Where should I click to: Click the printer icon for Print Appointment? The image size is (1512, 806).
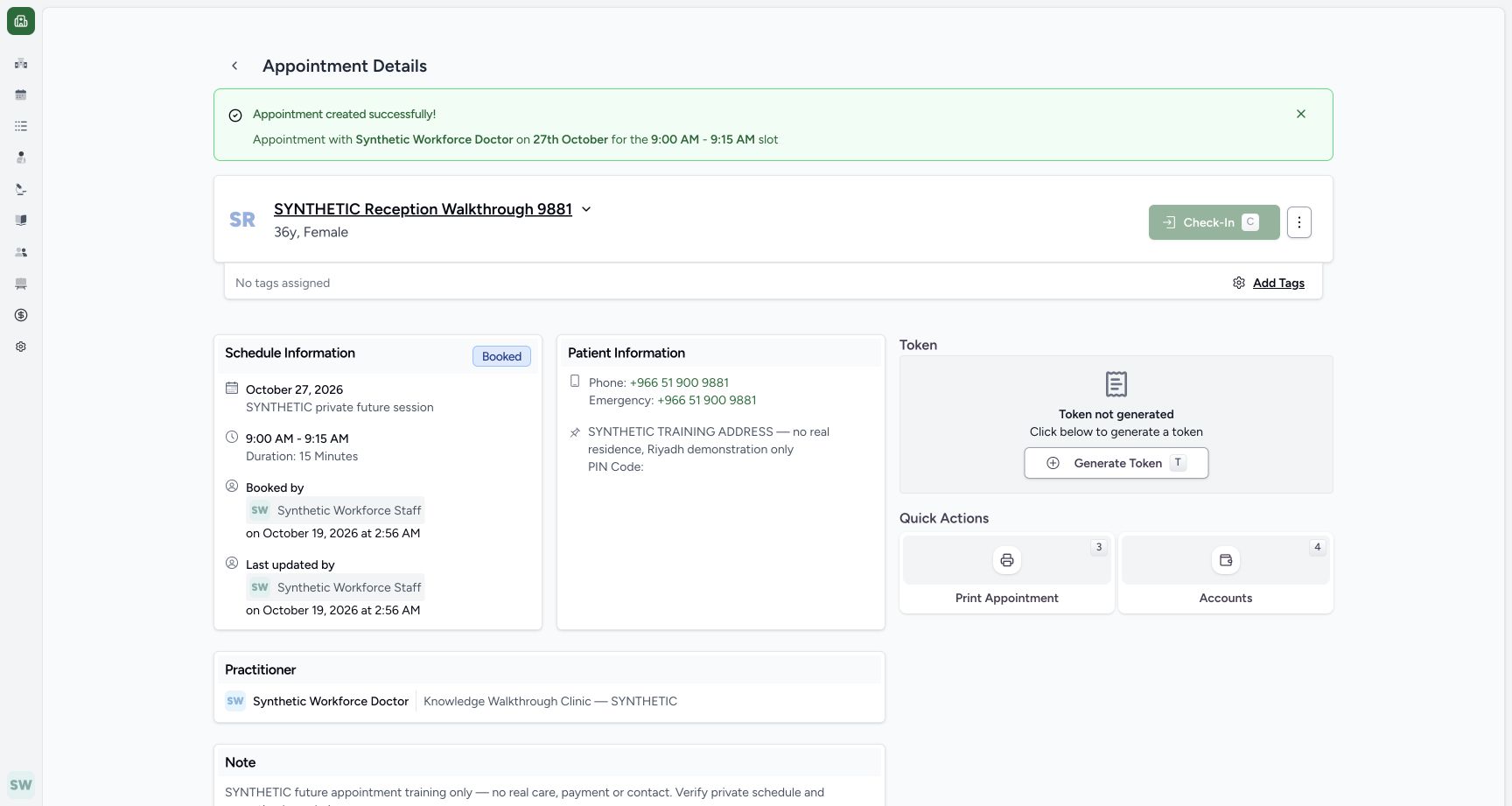(x=1007, y=560)
